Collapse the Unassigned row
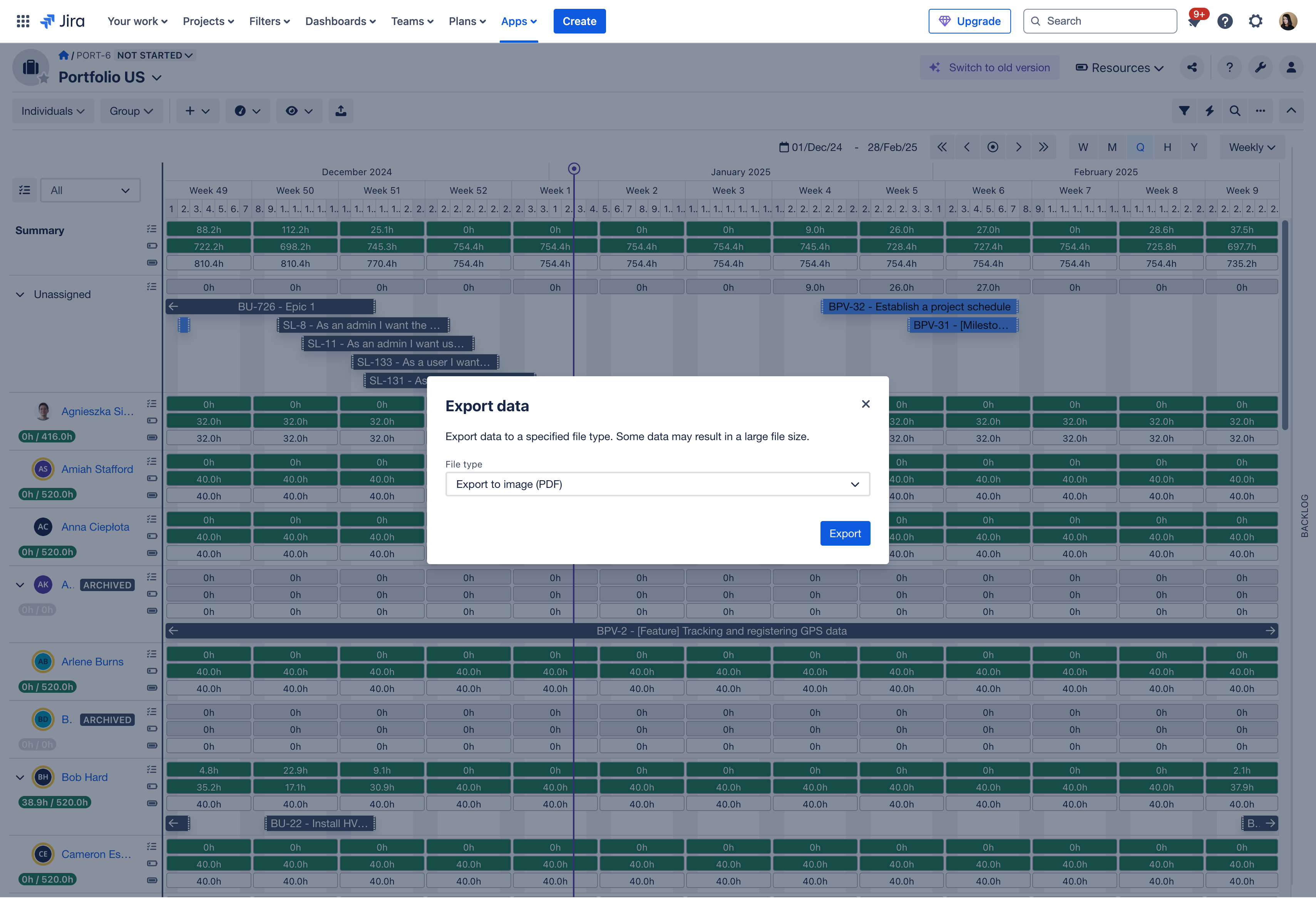This screenshot has height=898, width=1316. pyautogui.click(x=20, y=294)
